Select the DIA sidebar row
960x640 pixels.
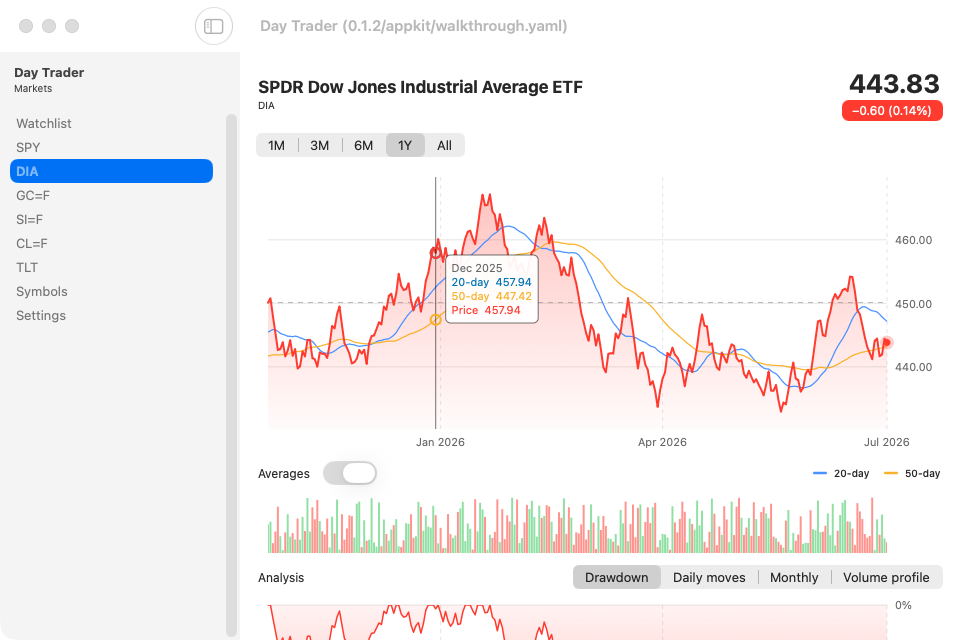click(x=111, y=171)
